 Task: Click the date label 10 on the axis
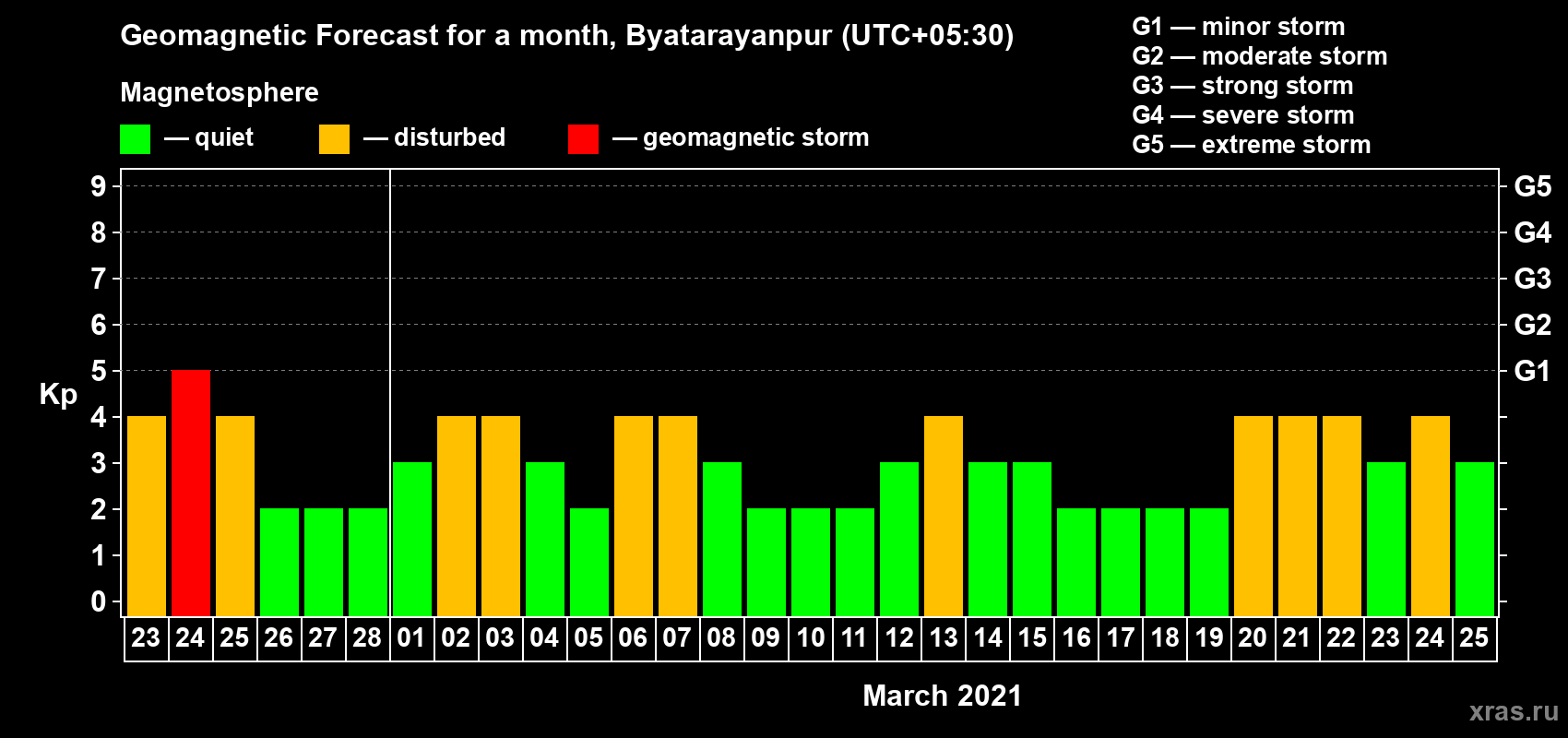pyautogui.click(x=810, y=638)
